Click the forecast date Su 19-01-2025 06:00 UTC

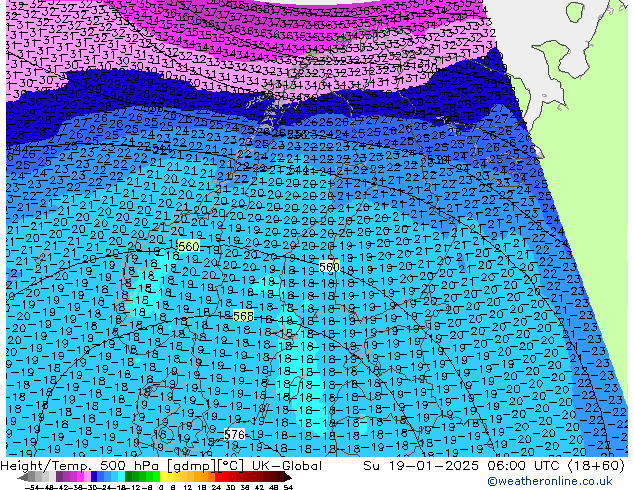(x=463, y=466)
